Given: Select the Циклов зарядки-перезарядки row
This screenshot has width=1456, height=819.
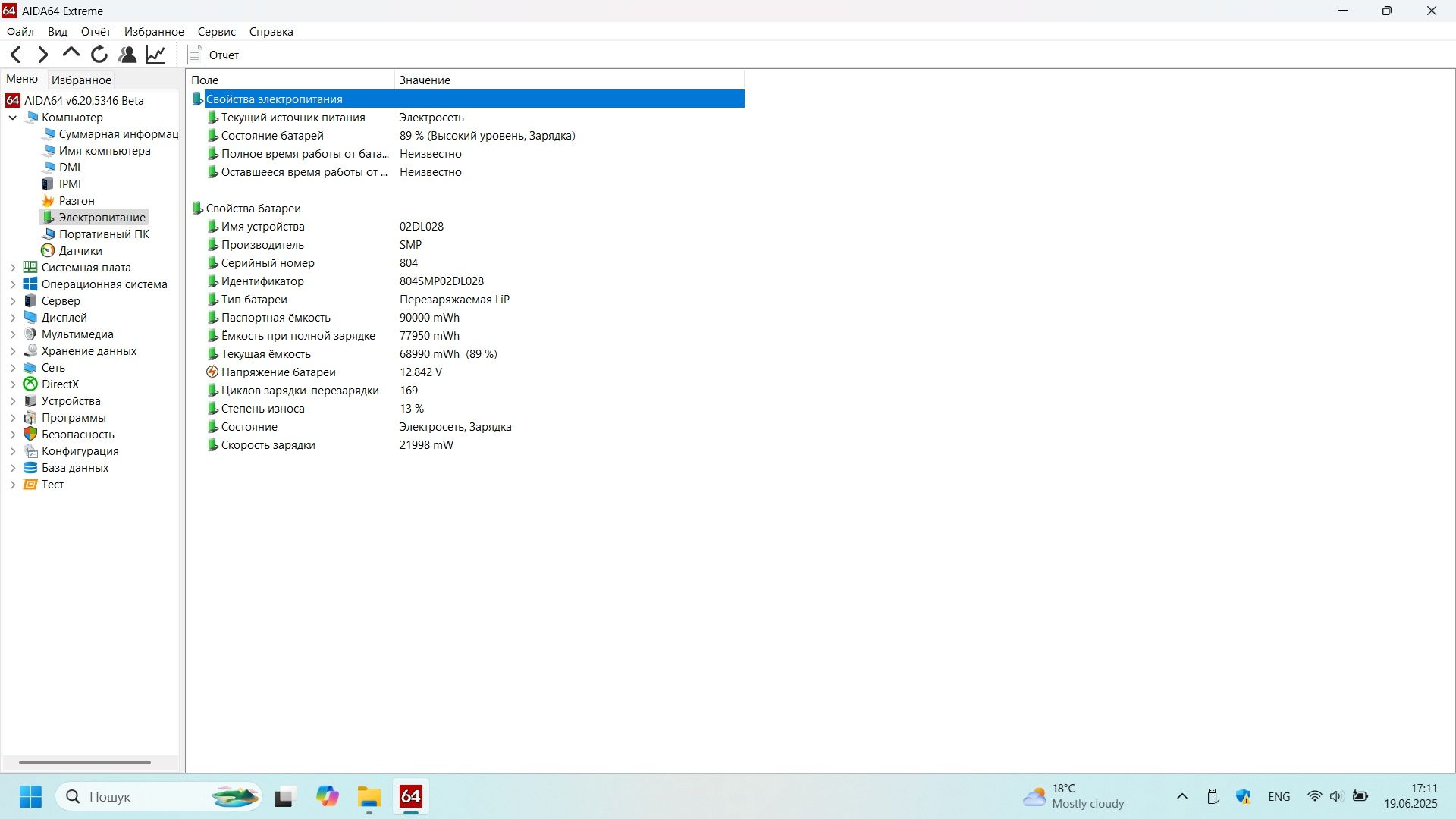Looking at the screenshot, I should click(467, 391).
